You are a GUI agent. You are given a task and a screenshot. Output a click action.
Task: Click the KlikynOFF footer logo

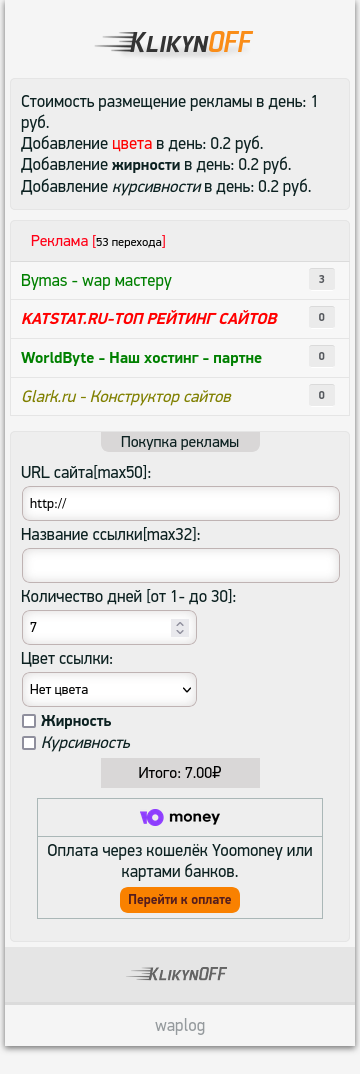177,973
